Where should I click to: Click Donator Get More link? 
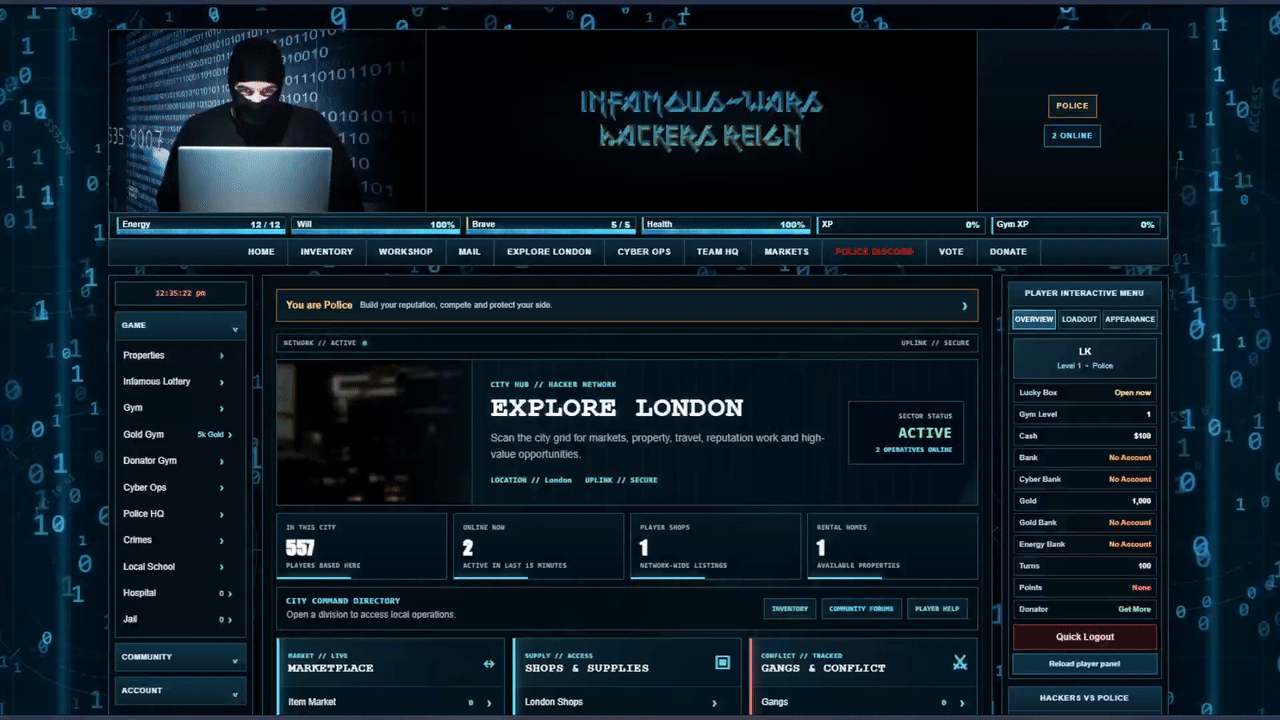1134,609
